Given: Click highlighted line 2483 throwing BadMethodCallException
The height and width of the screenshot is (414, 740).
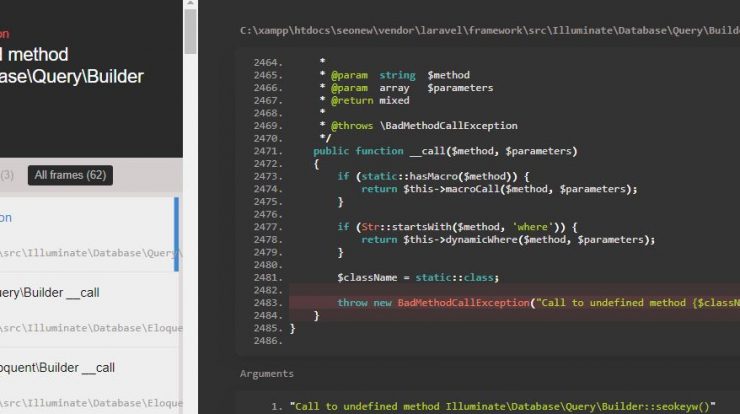Looking at the screenshot, I should pyautogui.click(x=514, y=303).
